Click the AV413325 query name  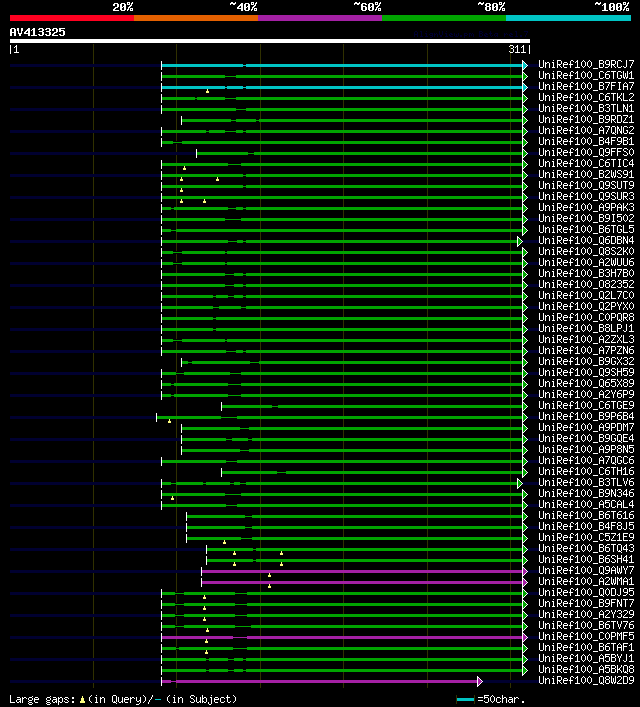[37, 32]
